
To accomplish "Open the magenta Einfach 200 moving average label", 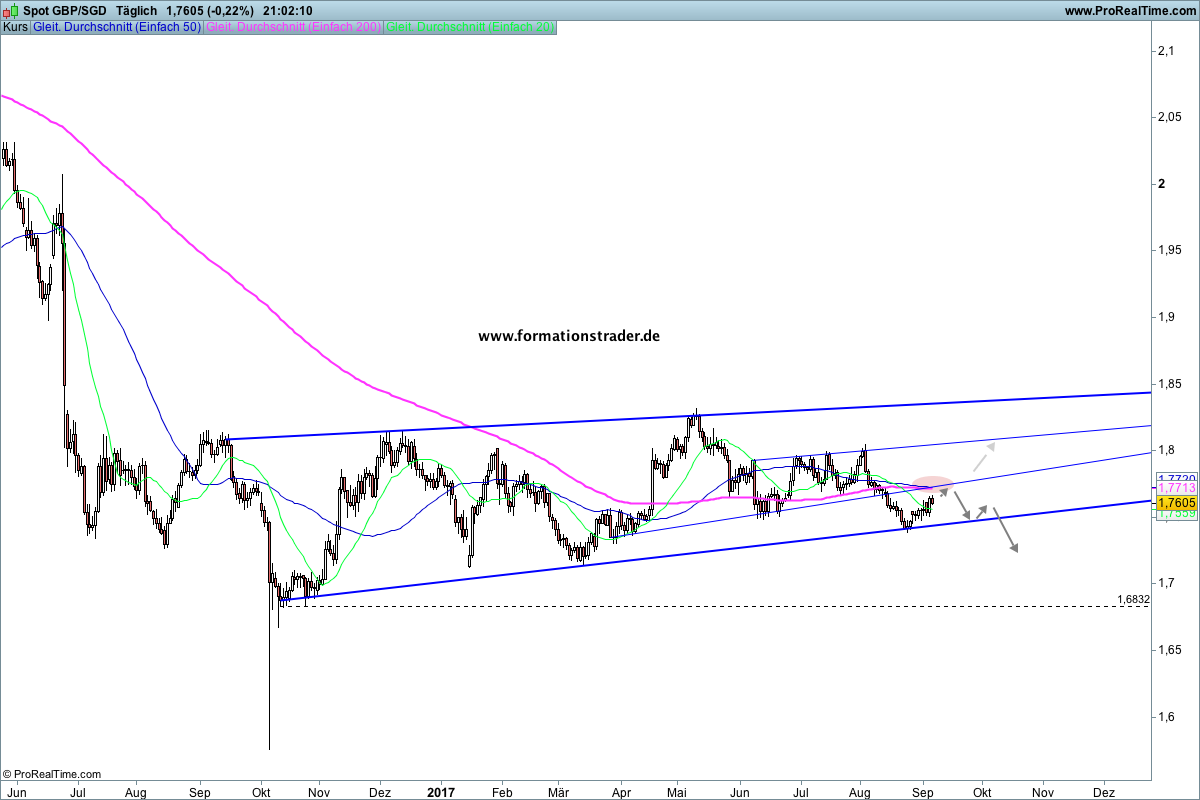I will (x=293, y=27).
